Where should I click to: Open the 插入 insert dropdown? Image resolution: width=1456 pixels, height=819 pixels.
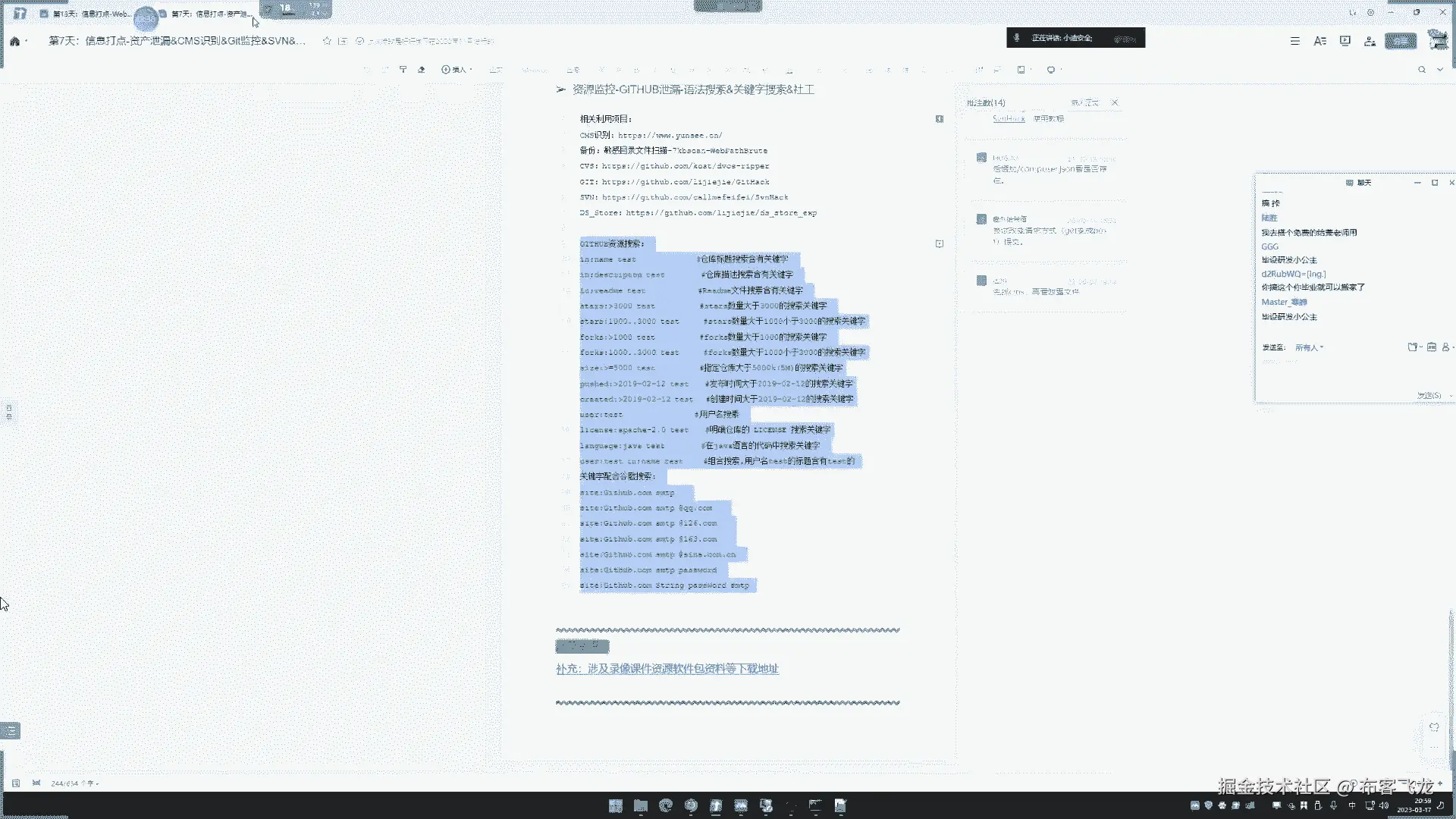[457, 70]
